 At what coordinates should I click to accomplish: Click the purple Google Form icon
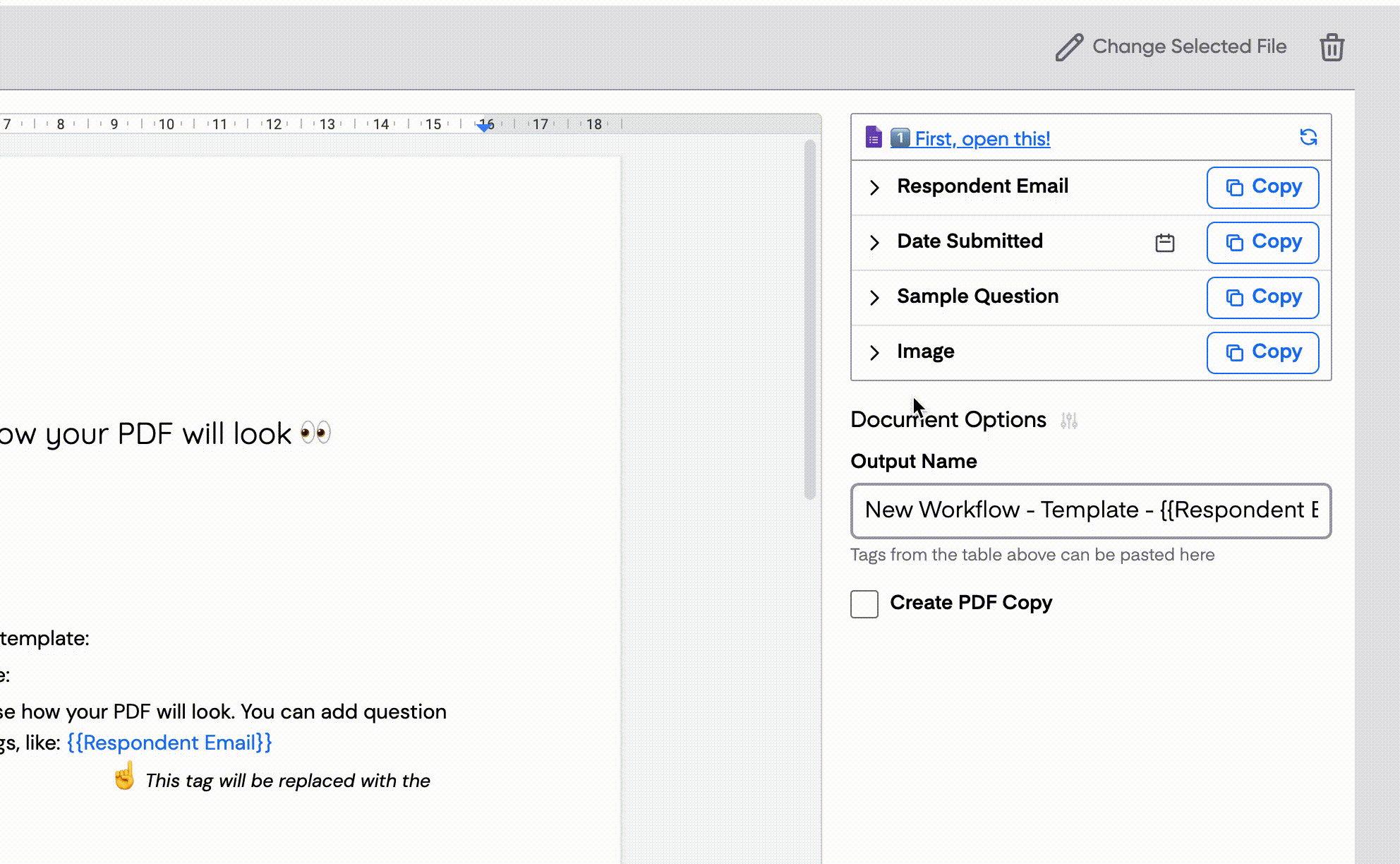click(874, 137)
